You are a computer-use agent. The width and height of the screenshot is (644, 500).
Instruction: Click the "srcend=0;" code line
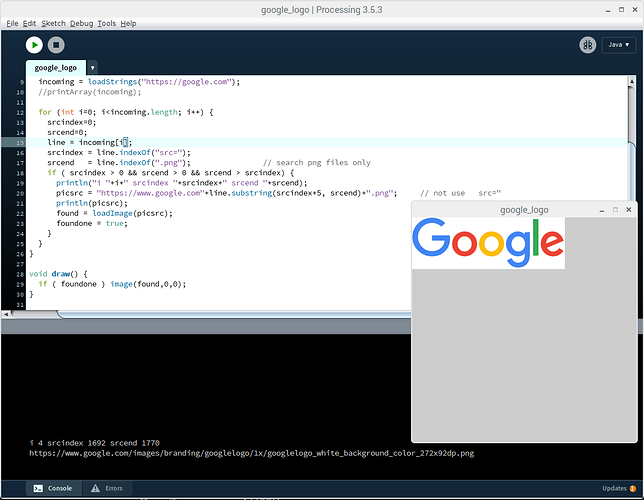[x=67, y=132]
